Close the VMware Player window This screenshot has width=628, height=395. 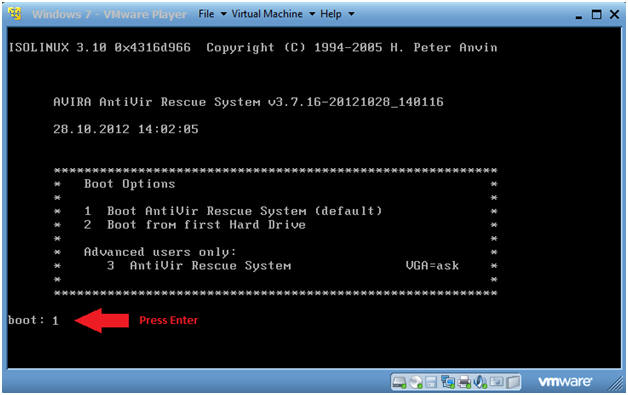pyautogui.click(x=614, y=14)
